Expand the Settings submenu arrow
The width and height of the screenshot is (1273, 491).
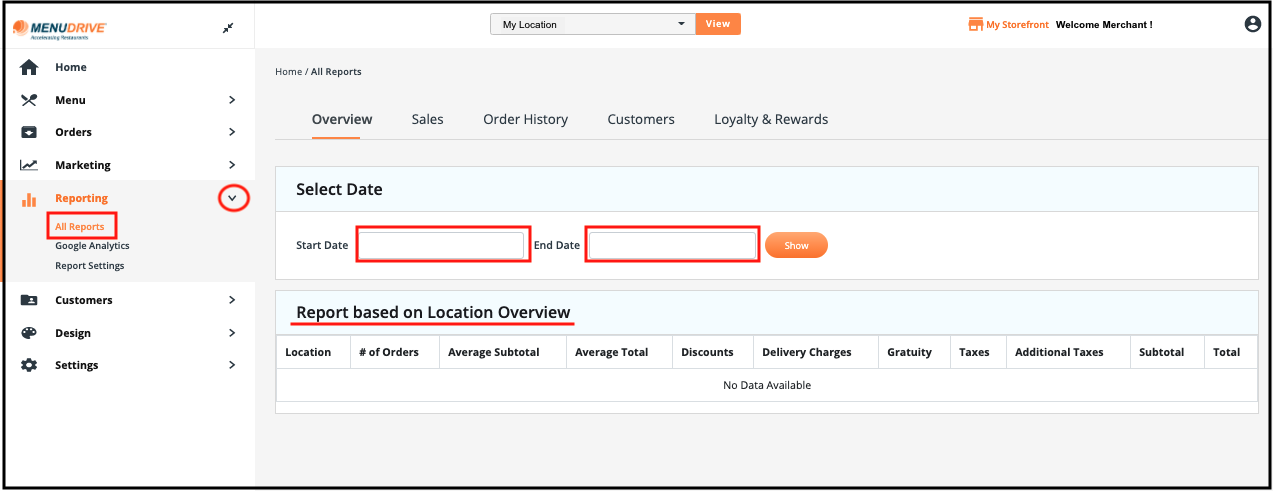point(232,365)
